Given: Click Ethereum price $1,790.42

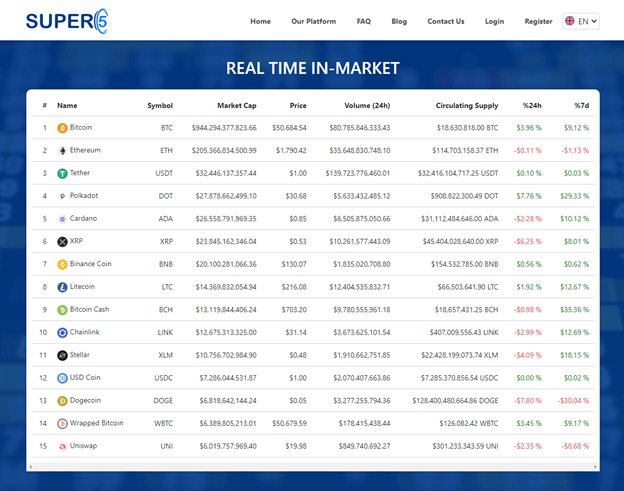Looking at the screenshot, I should [291, 150].
